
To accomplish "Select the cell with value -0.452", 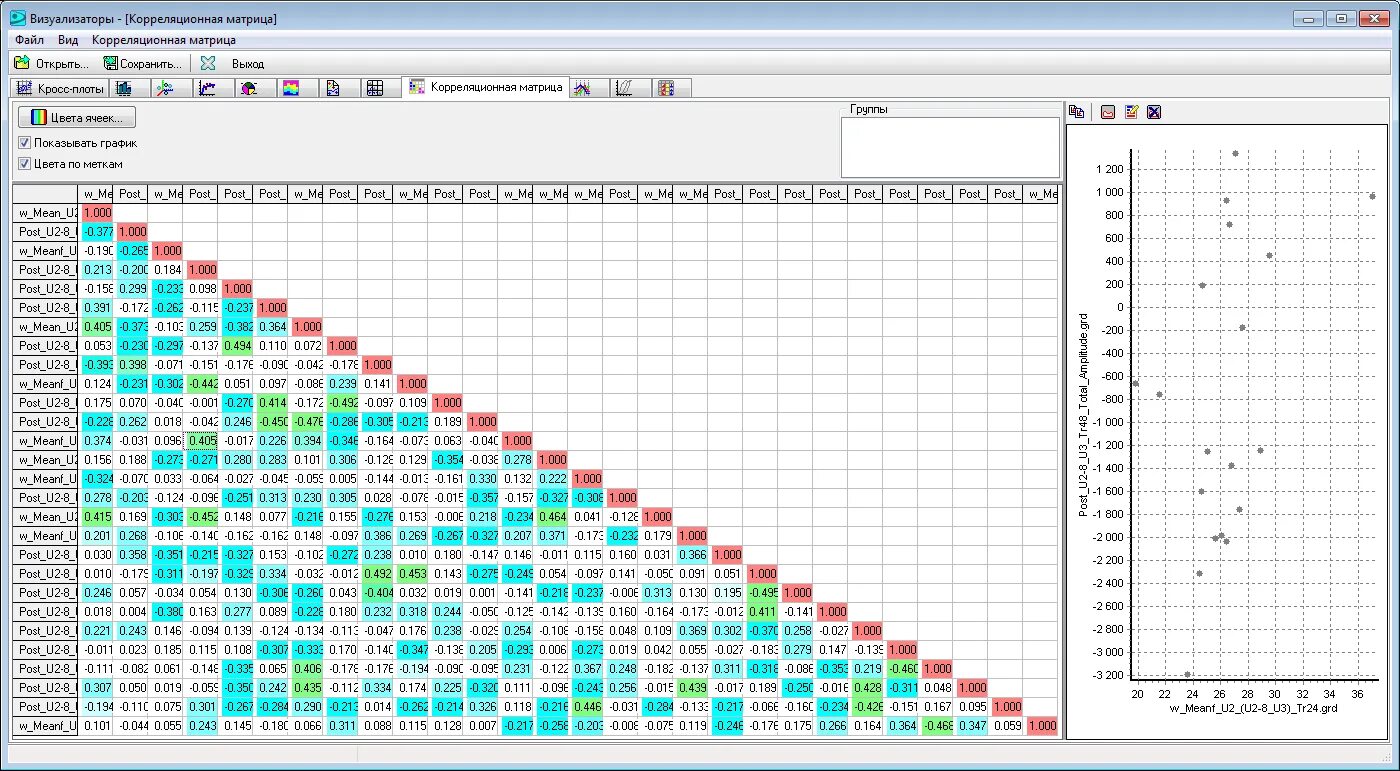I will 200,517.
